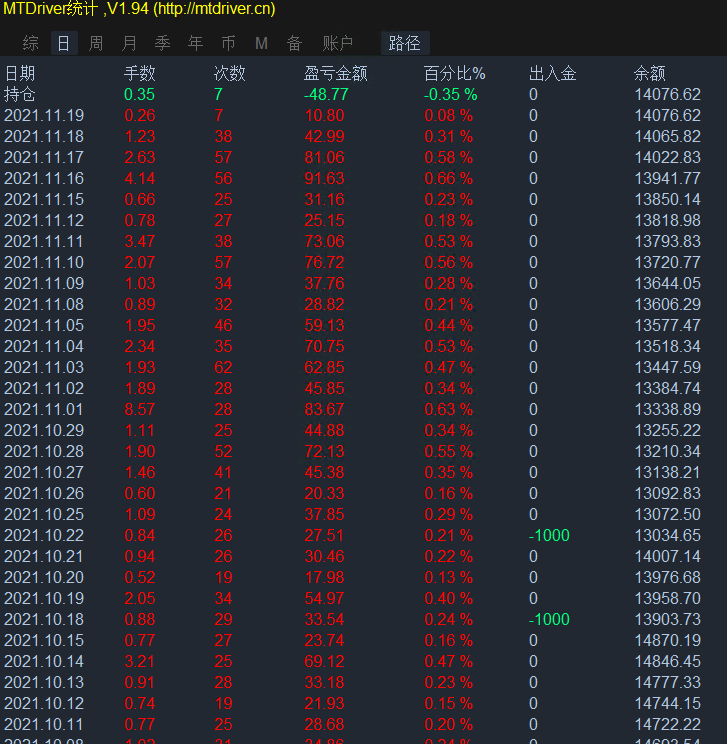
Task: Select the date 2021.11.18
Action: point(44,137)
